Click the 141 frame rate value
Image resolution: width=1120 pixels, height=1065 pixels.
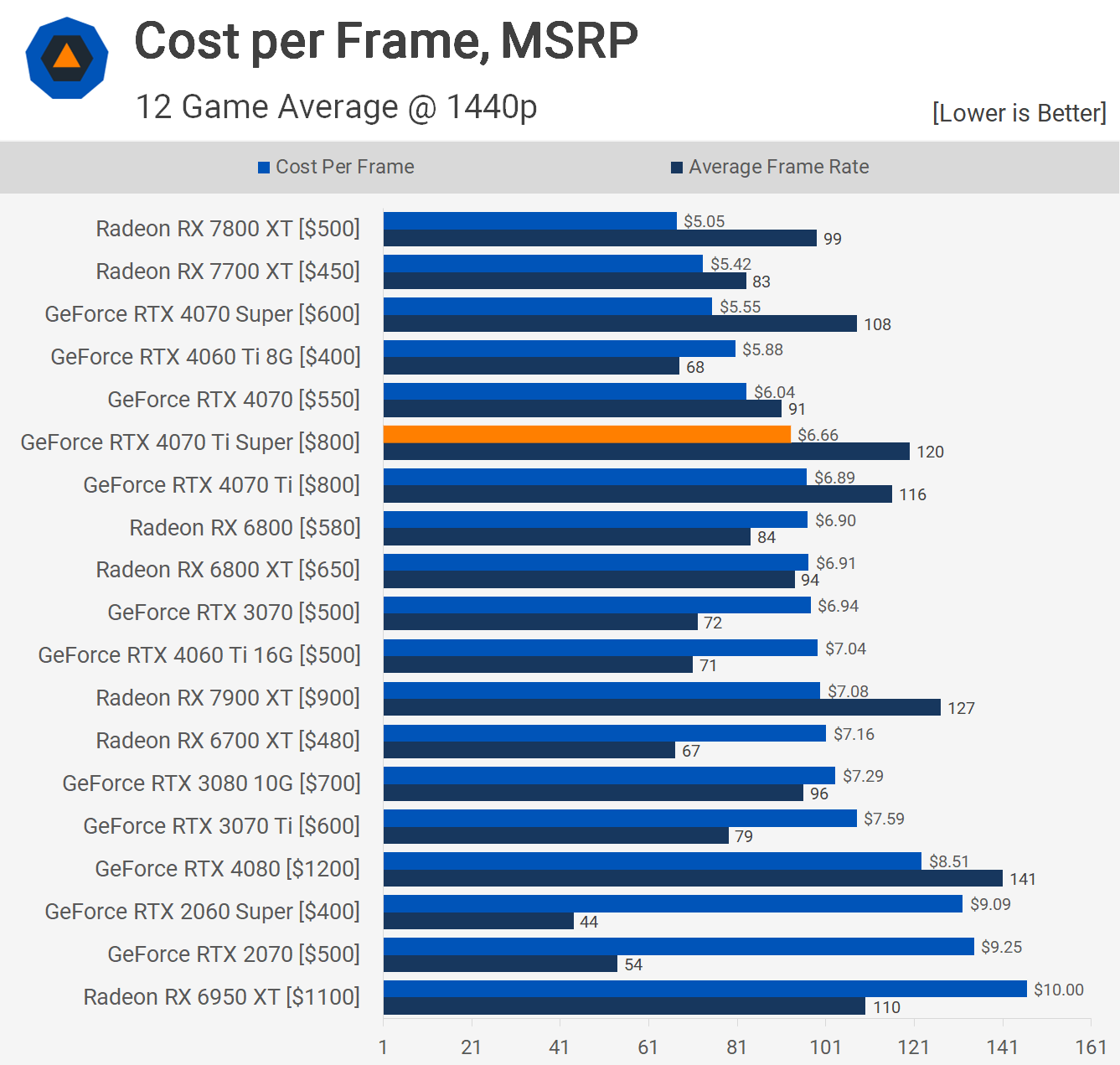tap(1023, 879)
